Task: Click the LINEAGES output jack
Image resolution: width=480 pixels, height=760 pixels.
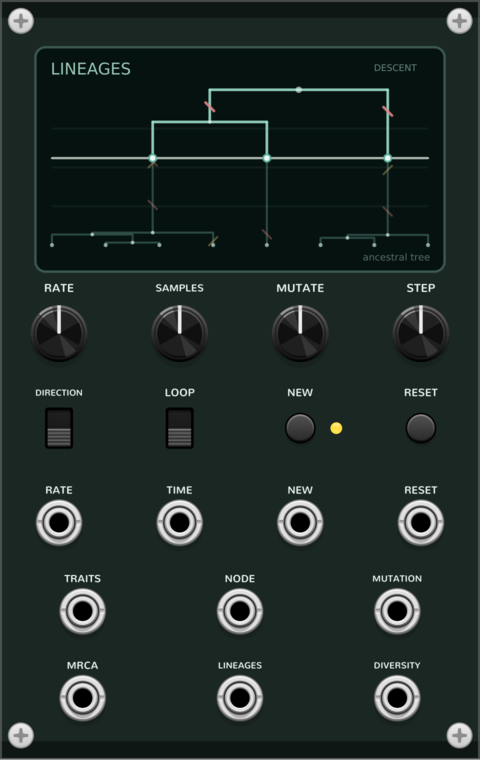Action: [240, 698]
